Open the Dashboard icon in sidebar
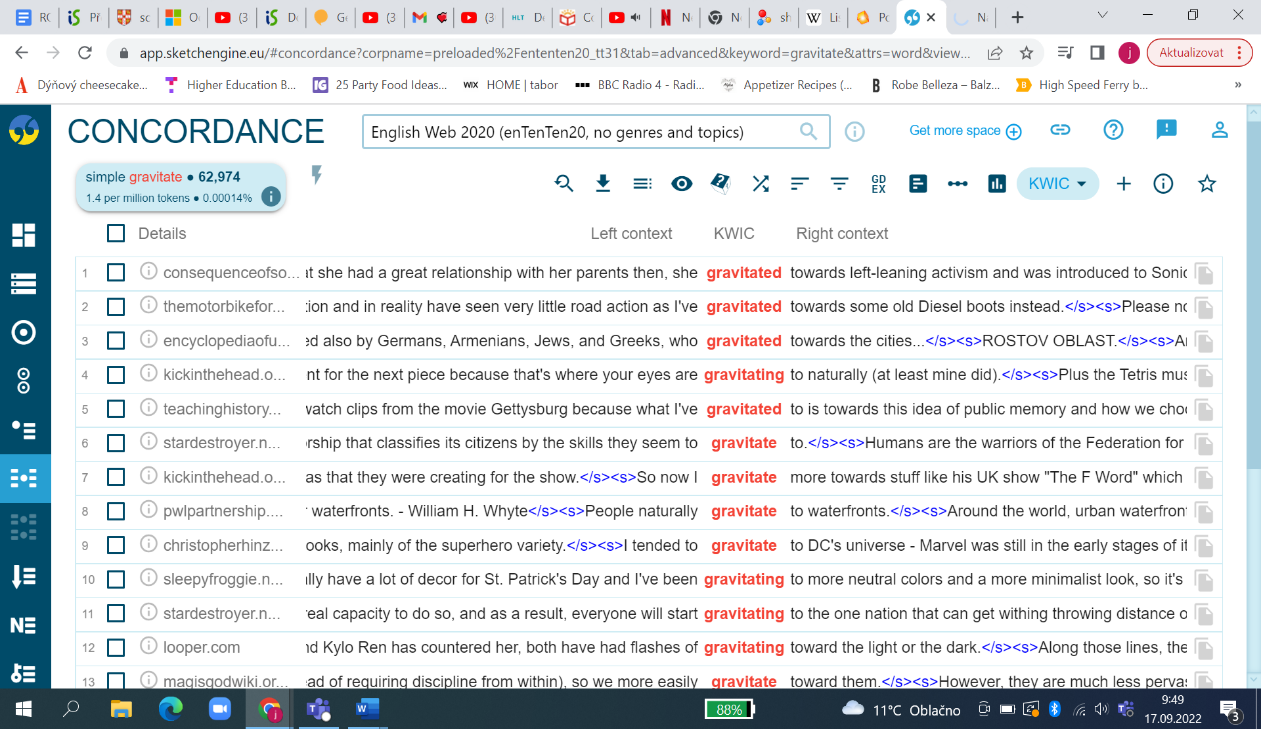1261x729 pixels. pos(23,235)
